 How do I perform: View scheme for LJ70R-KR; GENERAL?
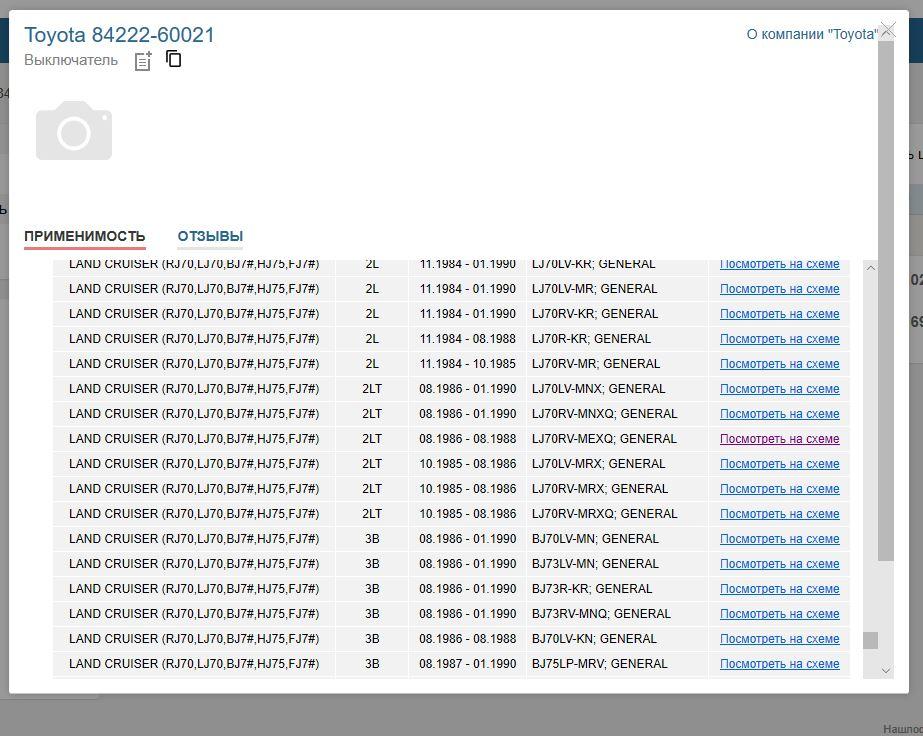pos(779,339)
